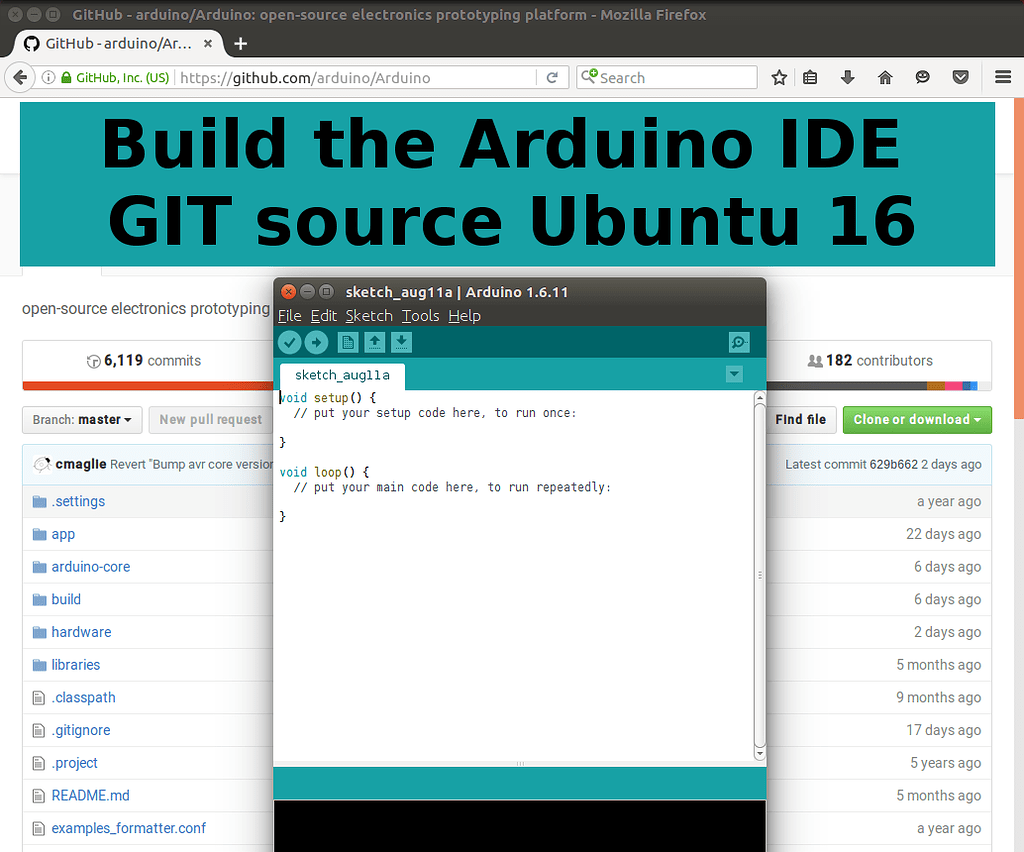Open Firefox downloads arrow icon
1024x852 pixels.
(x=848, y=78)
